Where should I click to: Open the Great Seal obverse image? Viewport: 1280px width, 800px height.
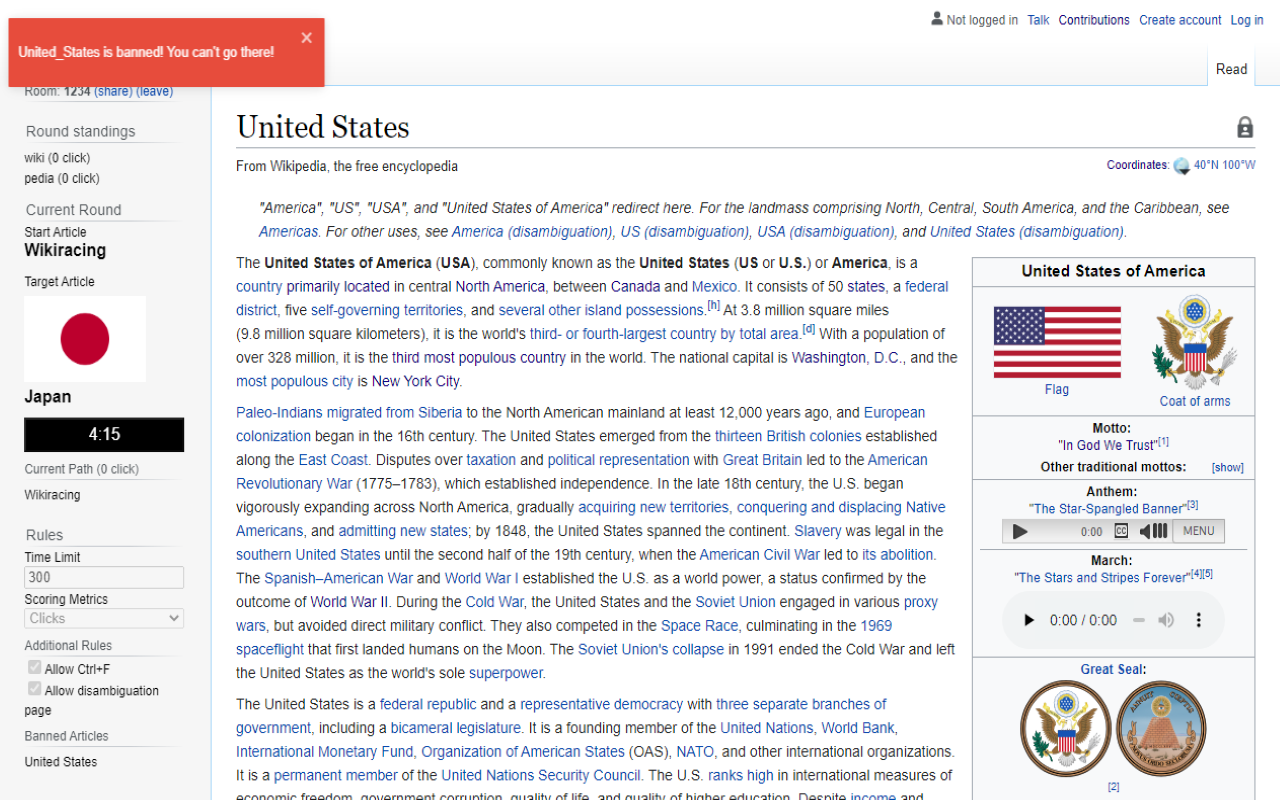click(x=1066, y=727)
